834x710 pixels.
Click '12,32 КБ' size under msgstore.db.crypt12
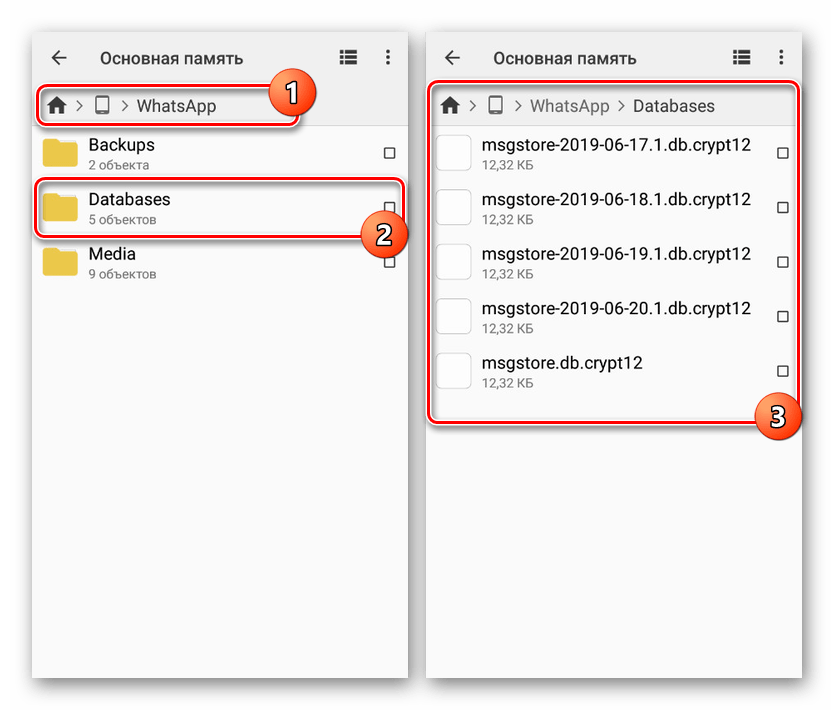[x=507, y=383]
